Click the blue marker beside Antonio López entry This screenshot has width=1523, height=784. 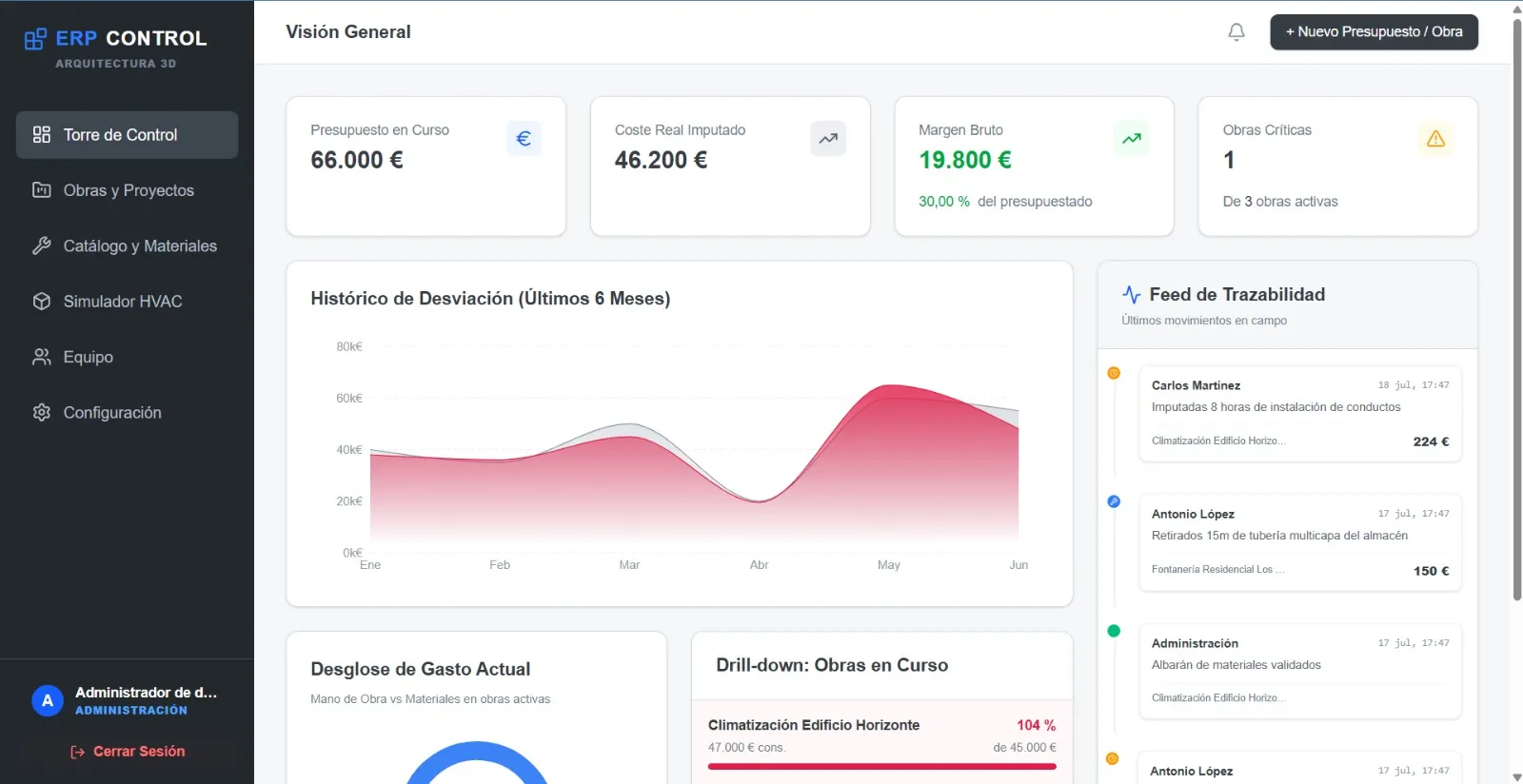(1114, 501)
